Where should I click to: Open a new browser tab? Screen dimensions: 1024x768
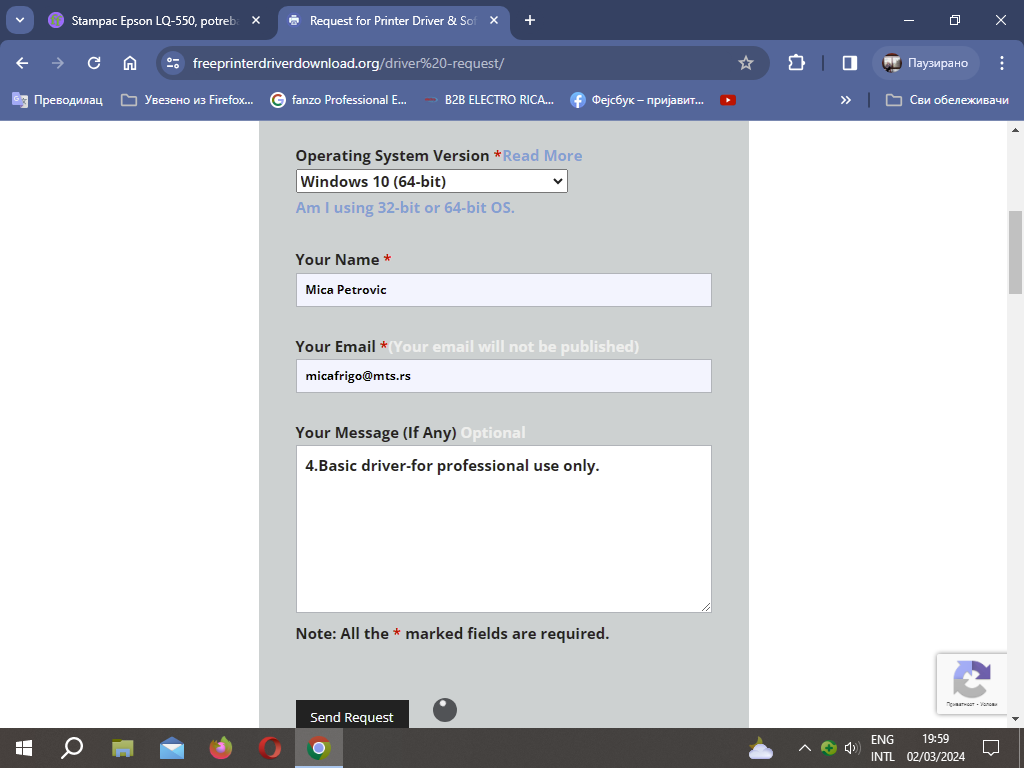click(530, 20)
